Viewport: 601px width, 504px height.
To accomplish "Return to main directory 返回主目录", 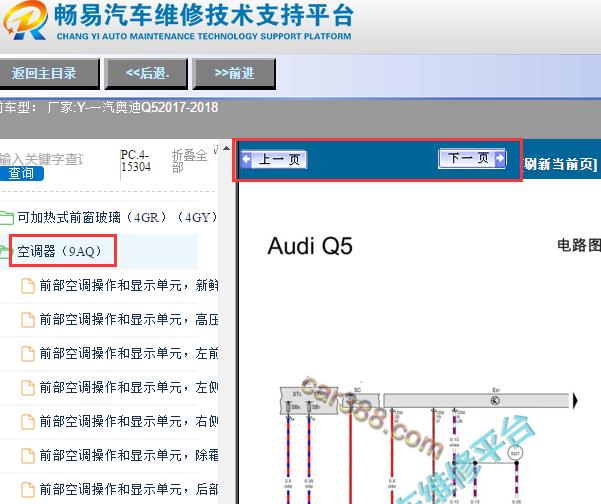I will 49,74.
